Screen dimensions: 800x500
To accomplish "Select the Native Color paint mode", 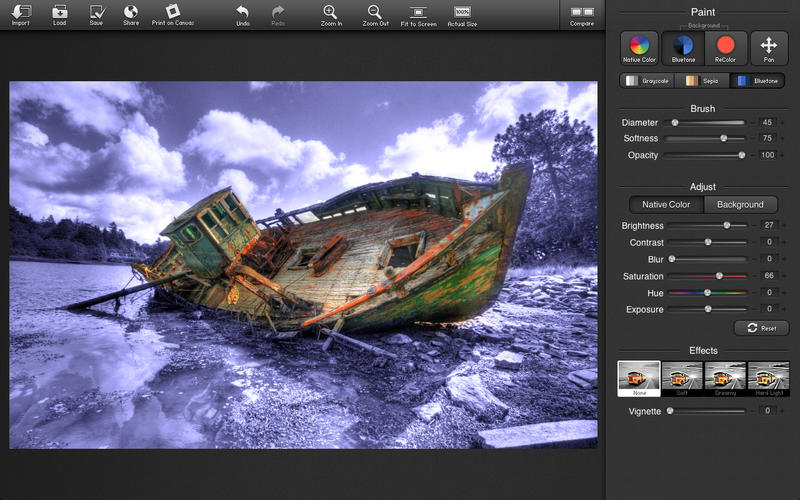I will pyautogui.click(x=639, y=48).
